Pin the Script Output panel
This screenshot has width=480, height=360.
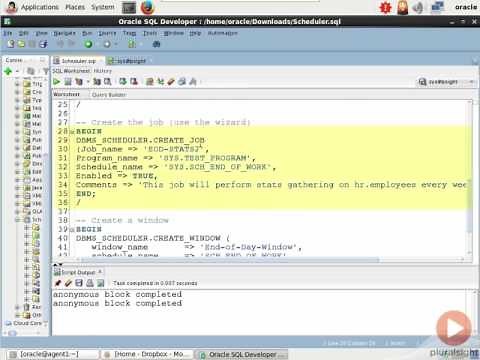tap(58, 283)
